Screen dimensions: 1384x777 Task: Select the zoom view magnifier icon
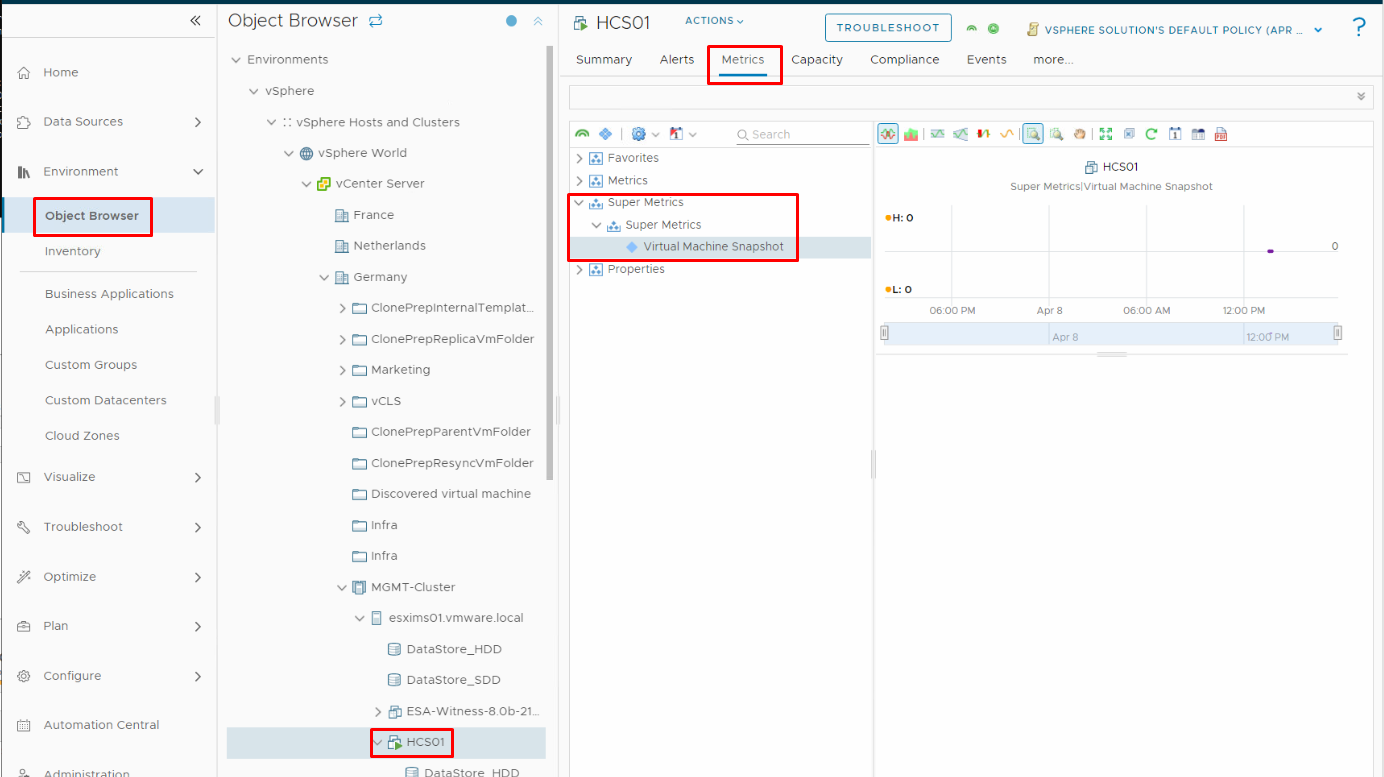(1033, 134)
